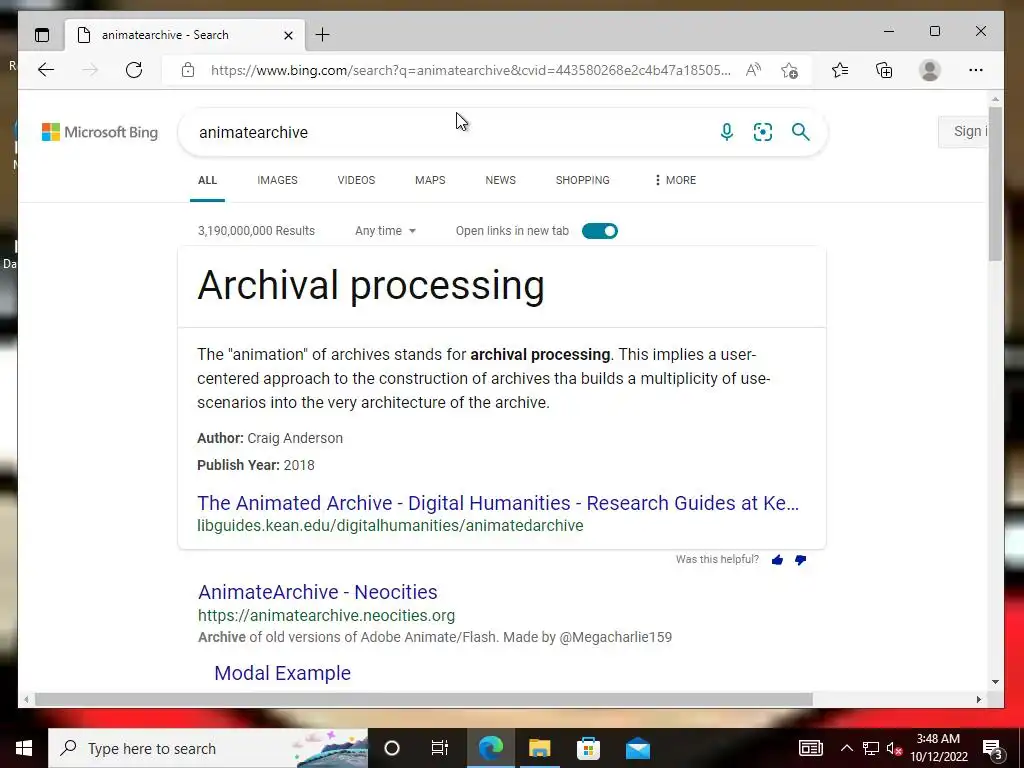This screenshot has height=768, width=1024.
Task: Click the browser address bar URL
Action: tap(470, 70)
